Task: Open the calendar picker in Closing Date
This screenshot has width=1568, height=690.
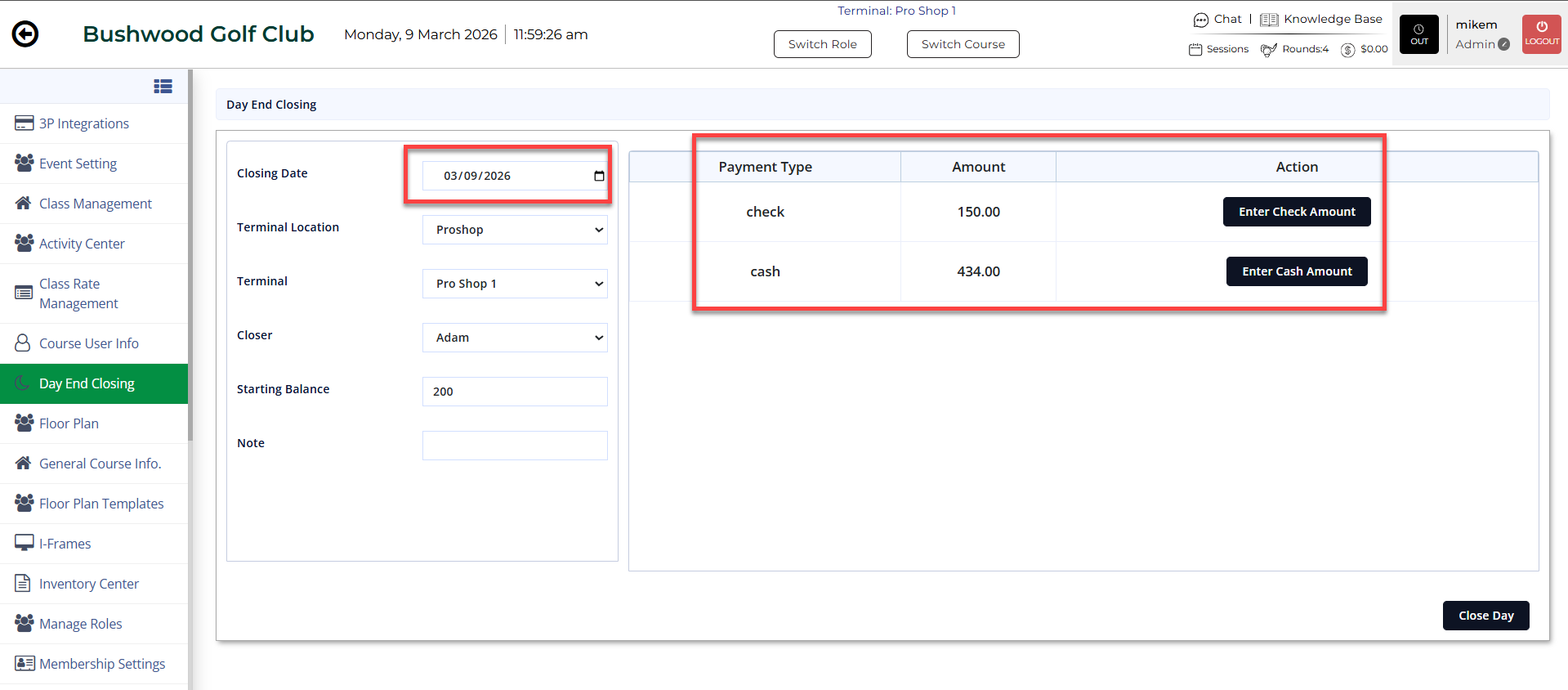Action: 599,176
